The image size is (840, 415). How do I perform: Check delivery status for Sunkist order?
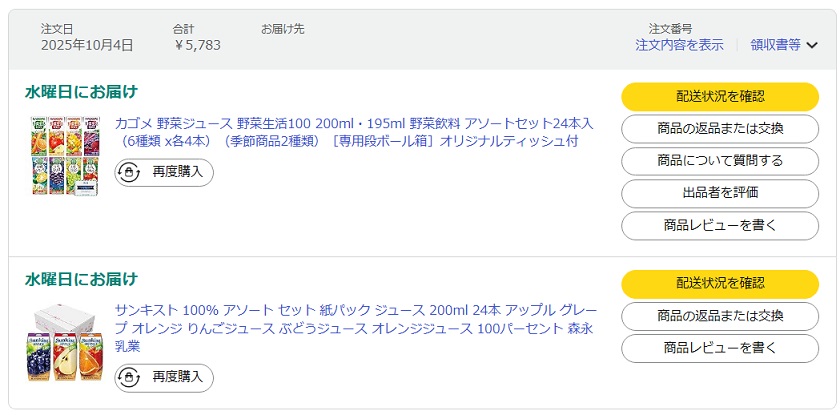point(720,283)
